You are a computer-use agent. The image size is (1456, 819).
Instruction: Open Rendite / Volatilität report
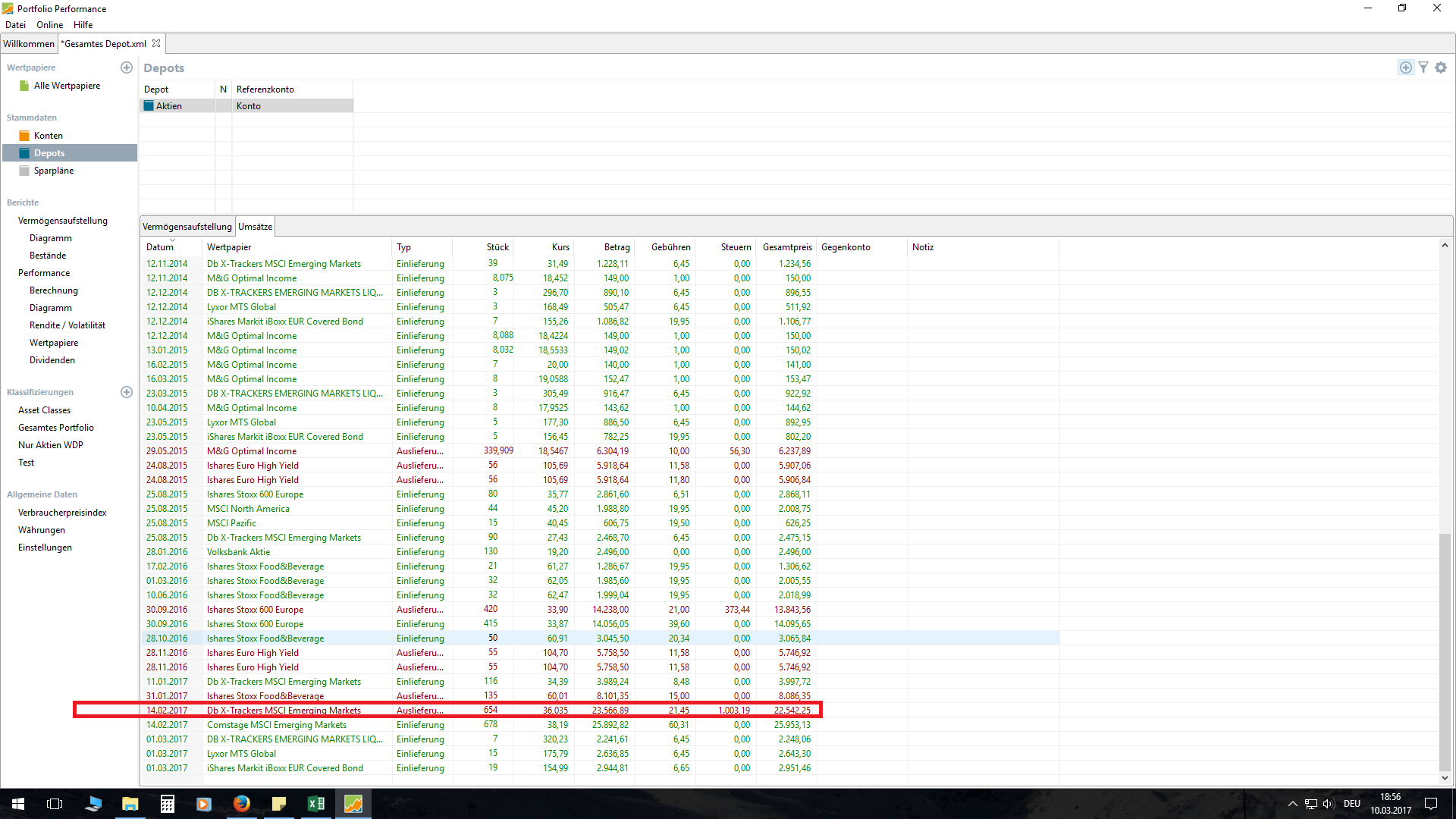coord(67,325)
